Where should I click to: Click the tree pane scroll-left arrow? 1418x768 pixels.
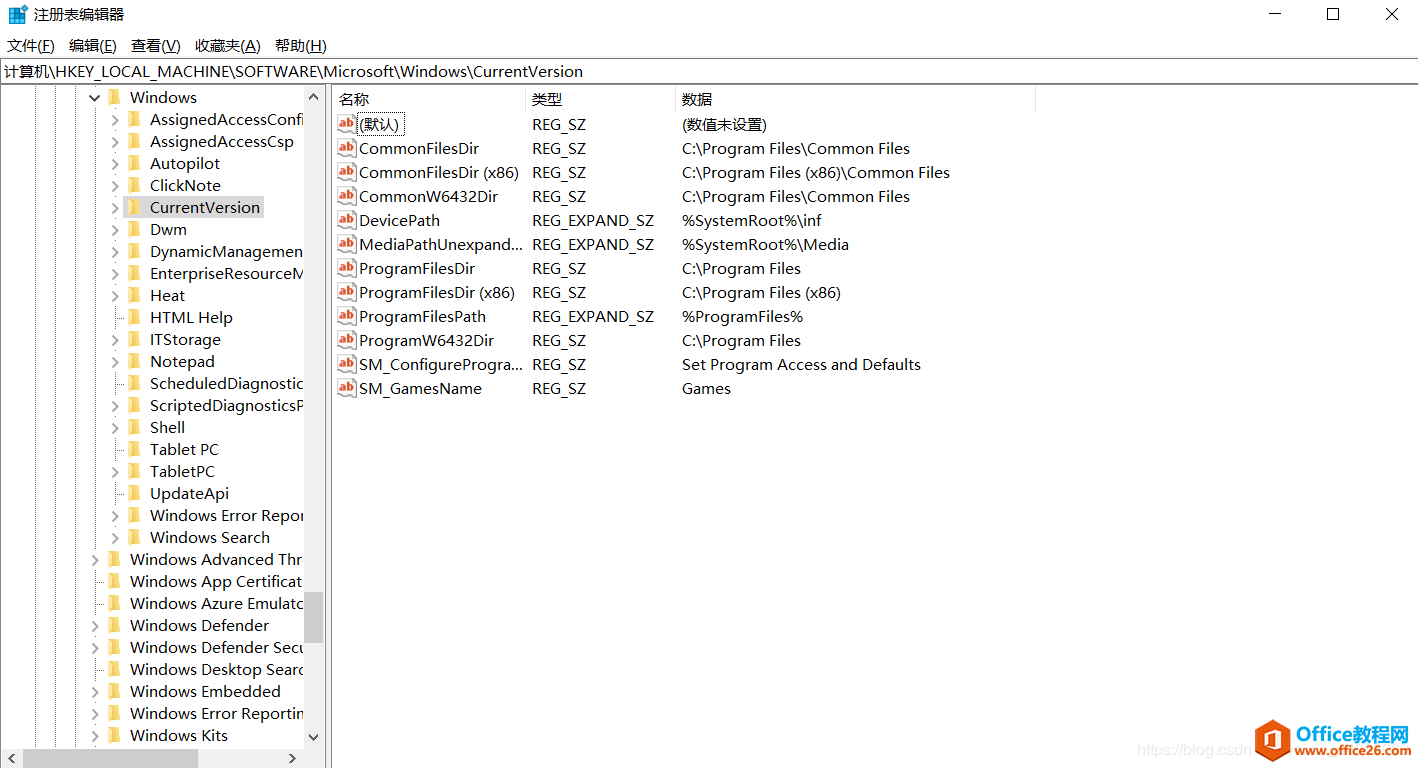pos(10,759)
